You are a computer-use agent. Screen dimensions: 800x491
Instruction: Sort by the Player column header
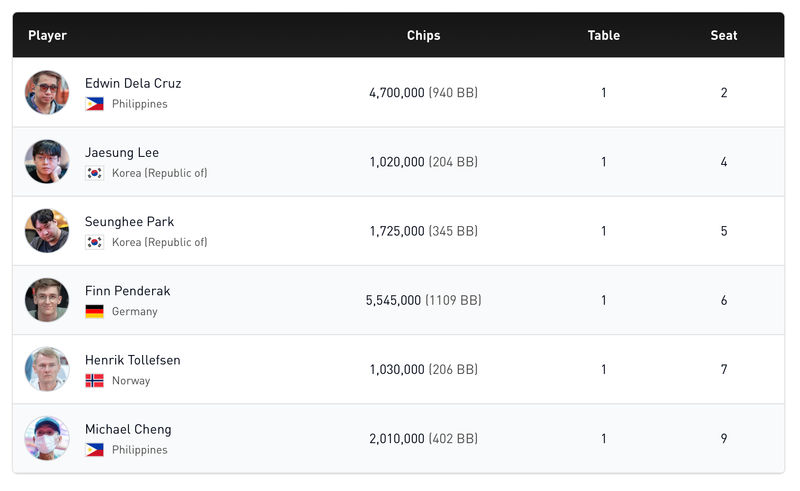click(48, 35)
